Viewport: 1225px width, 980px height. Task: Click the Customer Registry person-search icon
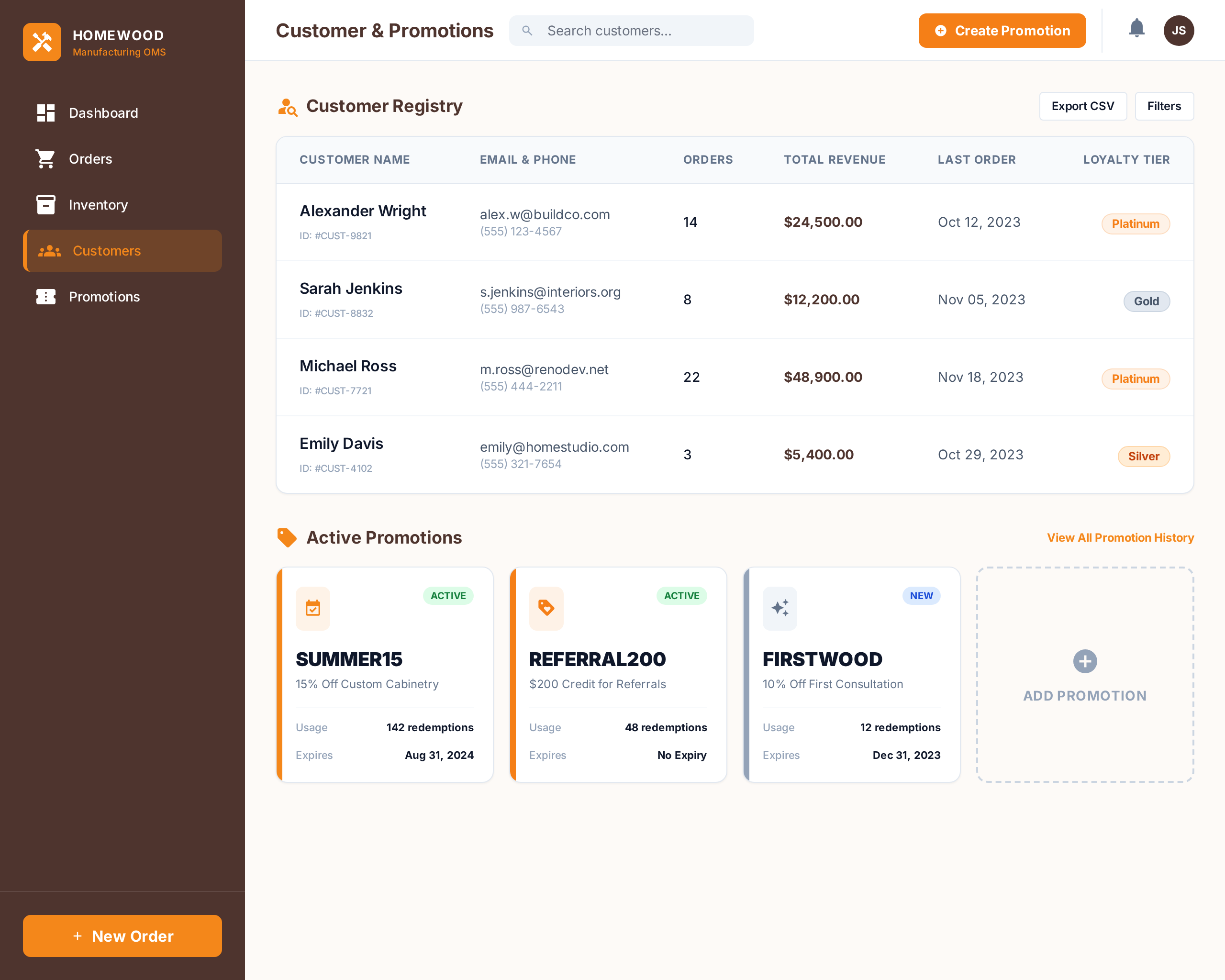tap(288, 107)
